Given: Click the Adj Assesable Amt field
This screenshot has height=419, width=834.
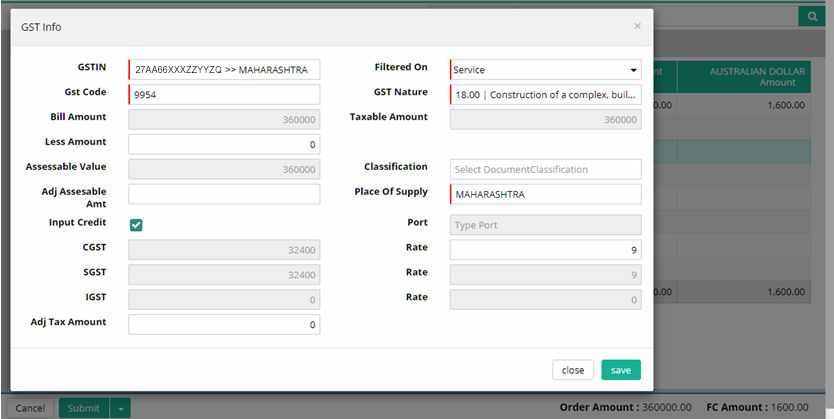Looking at the screenshot, I should click(224, 194).
